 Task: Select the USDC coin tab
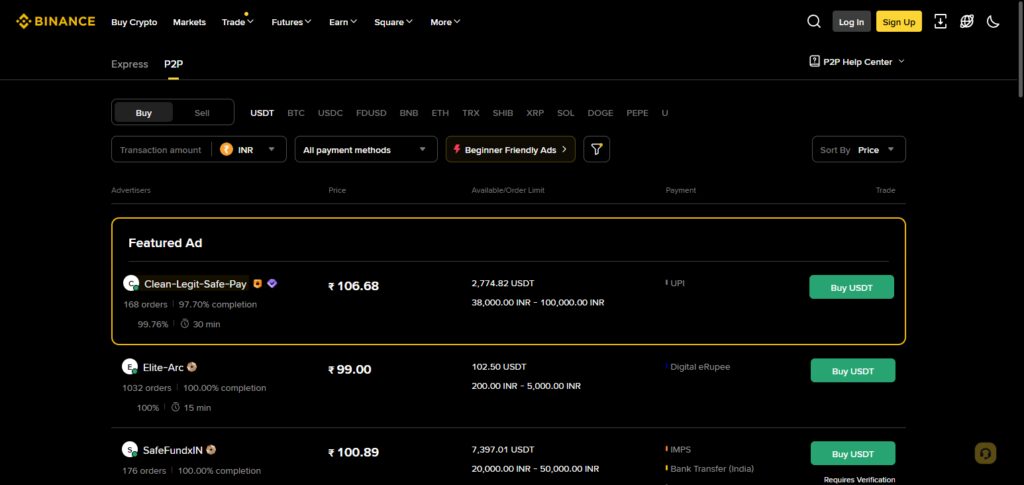point(330,113)
